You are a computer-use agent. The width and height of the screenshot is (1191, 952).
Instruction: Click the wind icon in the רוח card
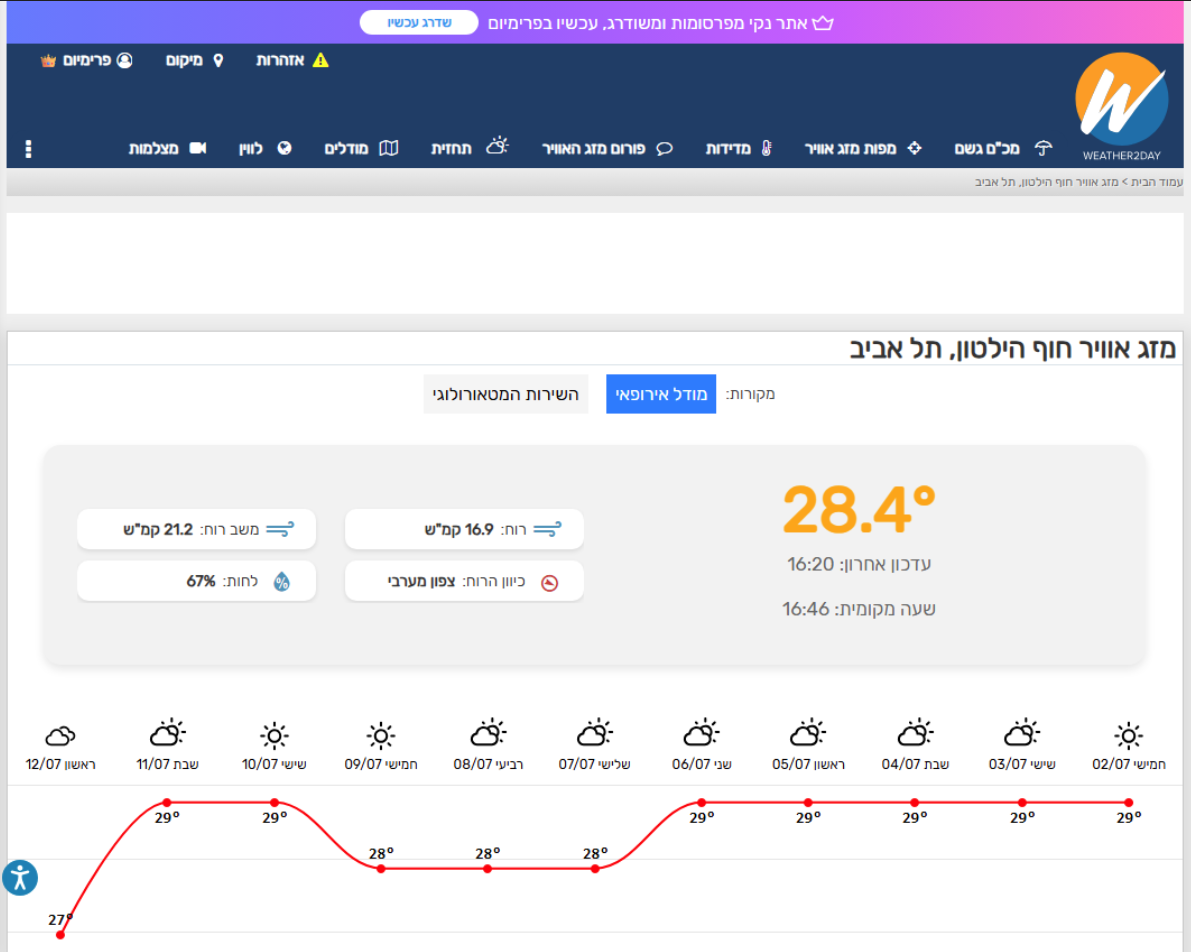click(548, 530)
